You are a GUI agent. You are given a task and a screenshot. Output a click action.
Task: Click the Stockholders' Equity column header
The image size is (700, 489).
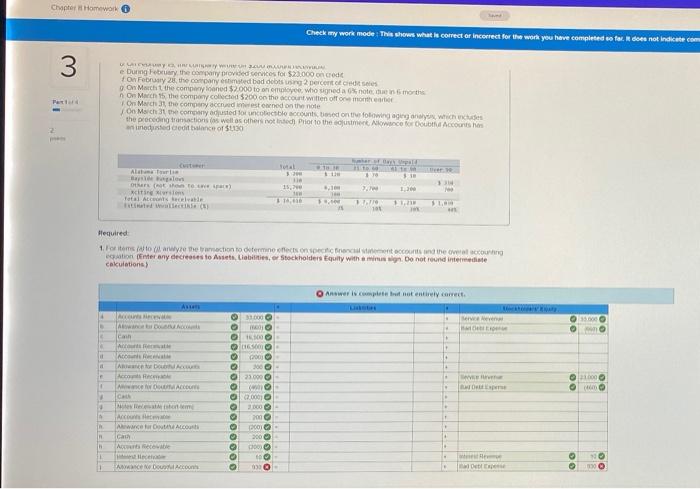click(529, 309)
